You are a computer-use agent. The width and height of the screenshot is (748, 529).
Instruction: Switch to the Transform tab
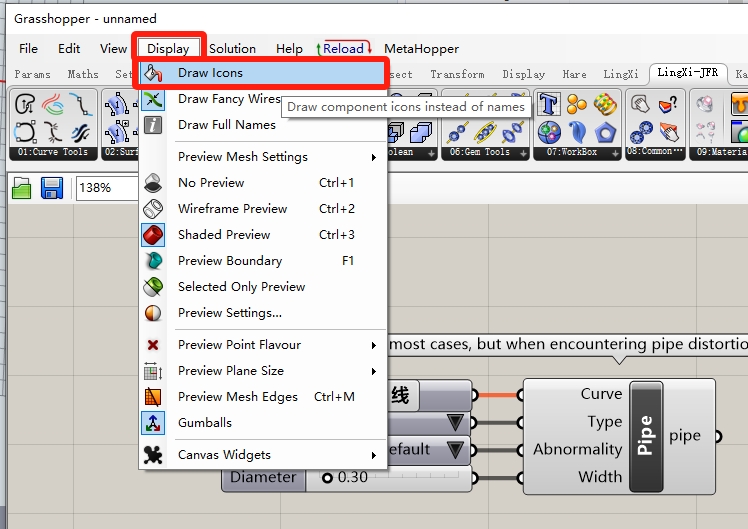(x=457, y=74)
